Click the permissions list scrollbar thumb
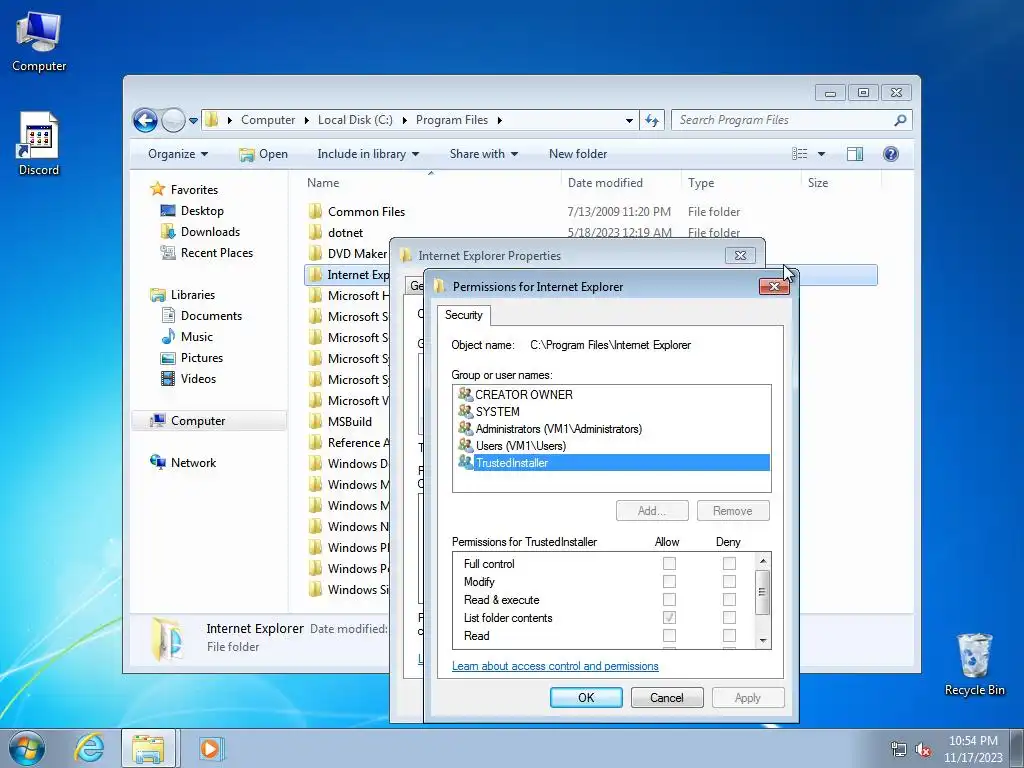 pos(762,592)
